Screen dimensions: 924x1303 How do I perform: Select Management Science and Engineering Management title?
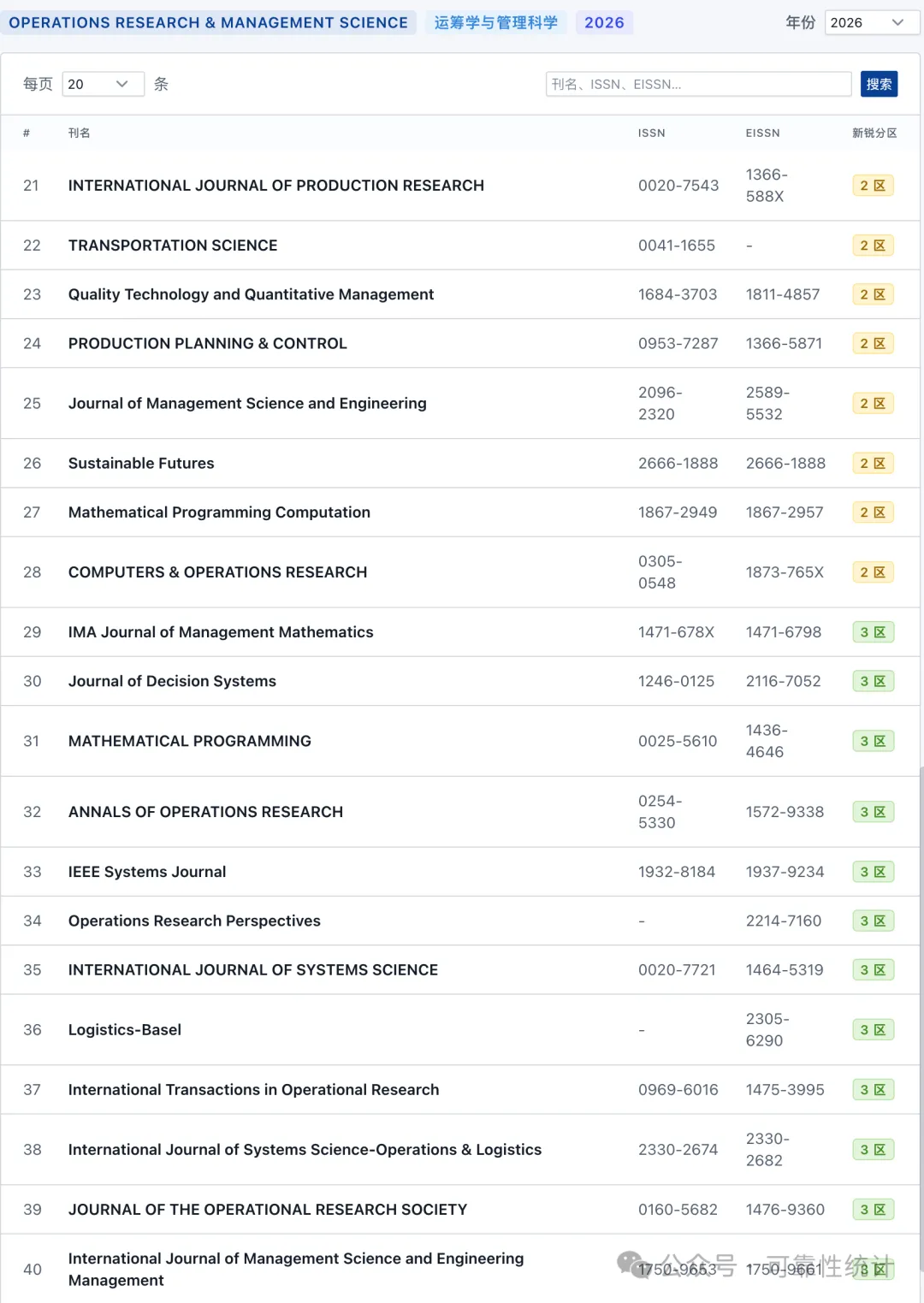[x=296, y=1269]
